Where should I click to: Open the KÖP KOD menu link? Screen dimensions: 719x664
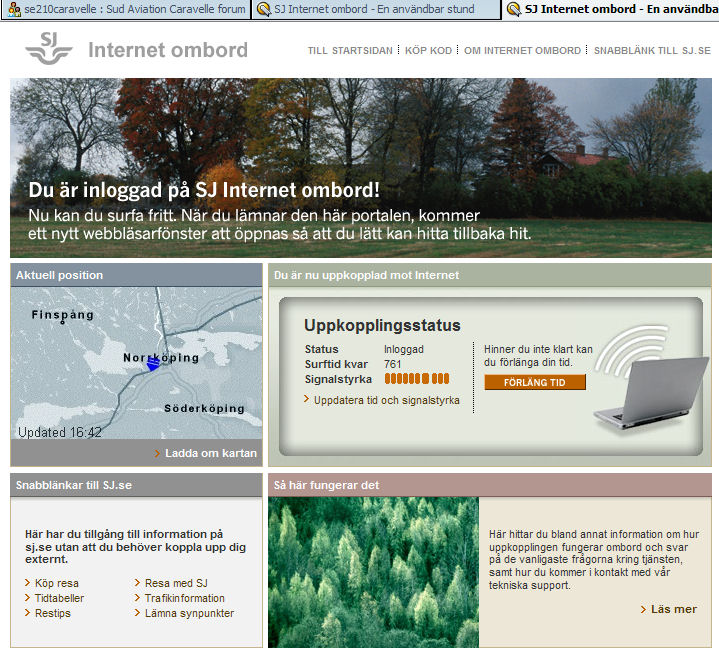point(428,50)
